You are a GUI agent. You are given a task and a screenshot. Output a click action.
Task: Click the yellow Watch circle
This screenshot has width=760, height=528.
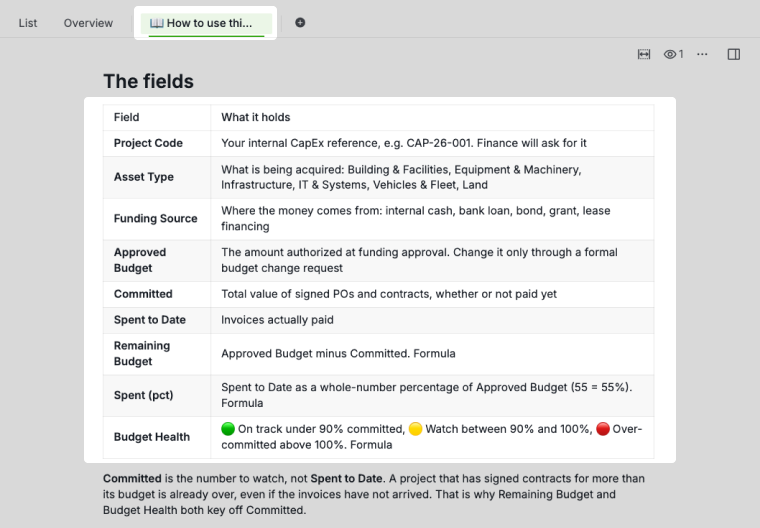(415, 429)
